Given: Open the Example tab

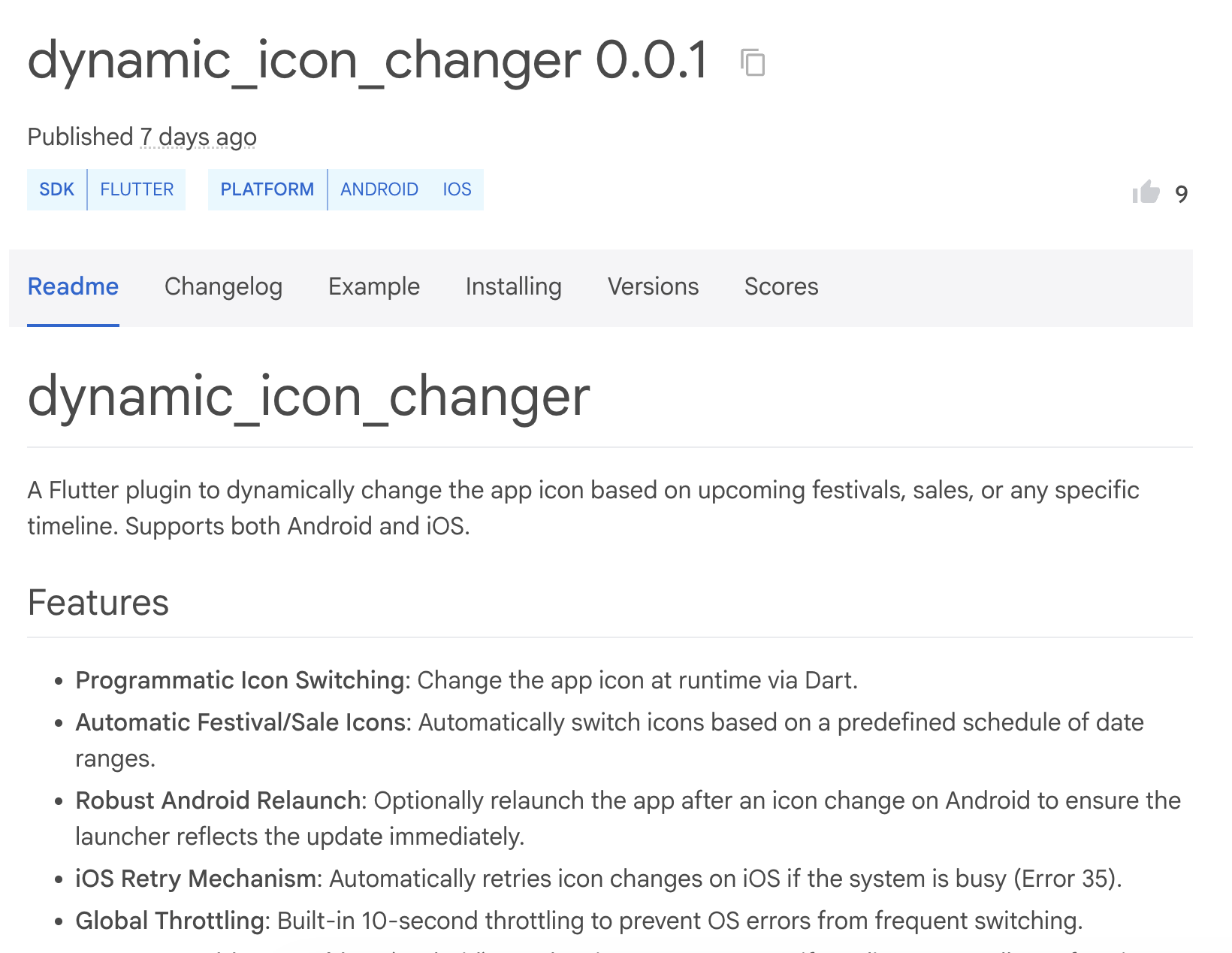Looking at the screenshot, I should click(374, 287).
